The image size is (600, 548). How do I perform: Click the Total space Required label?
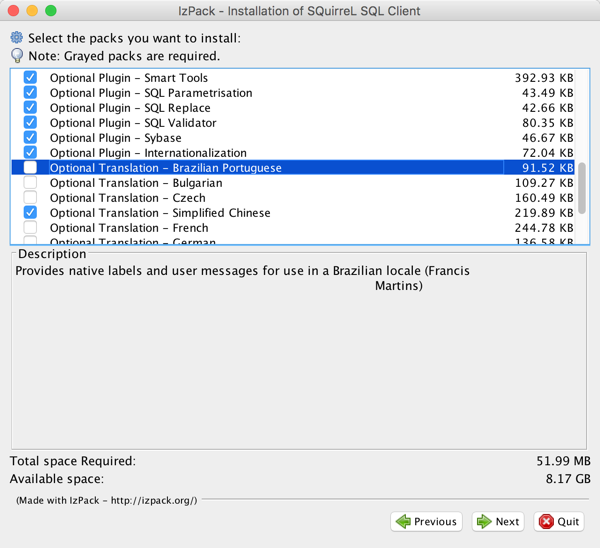click(x=73, y=461)
